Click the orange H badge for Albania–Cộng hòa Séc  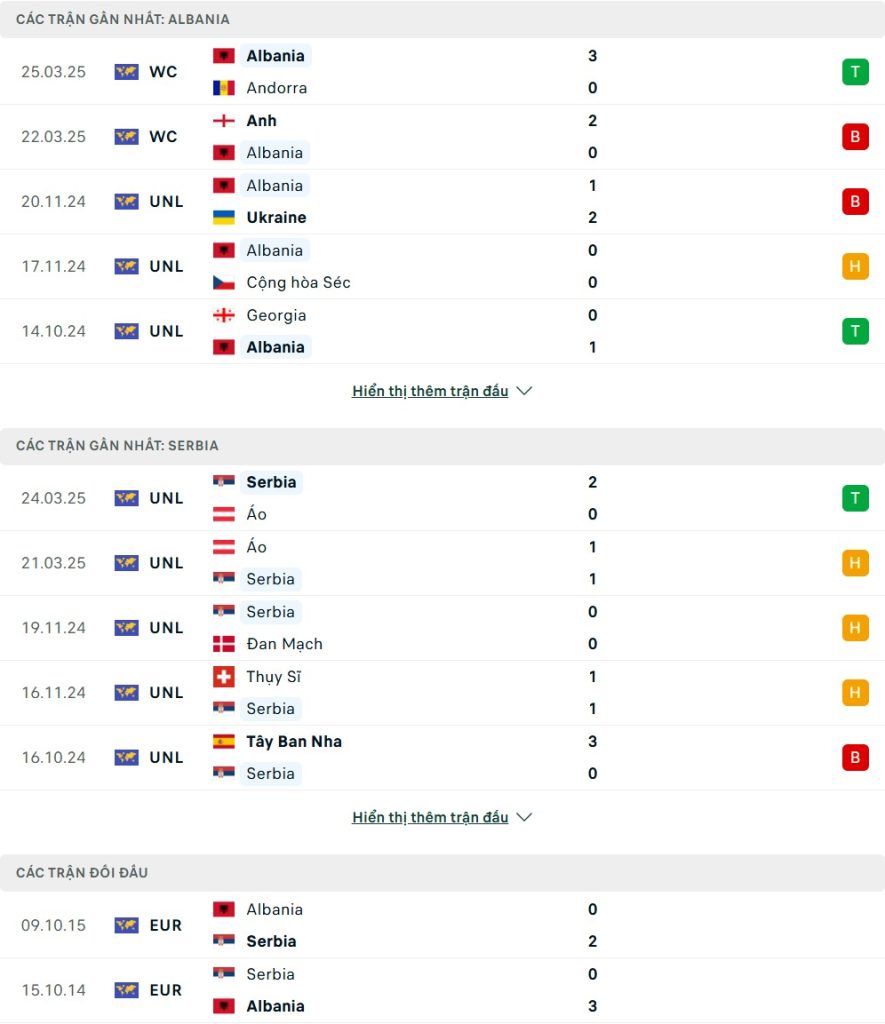pyautogui.click(x=855, y=266)
